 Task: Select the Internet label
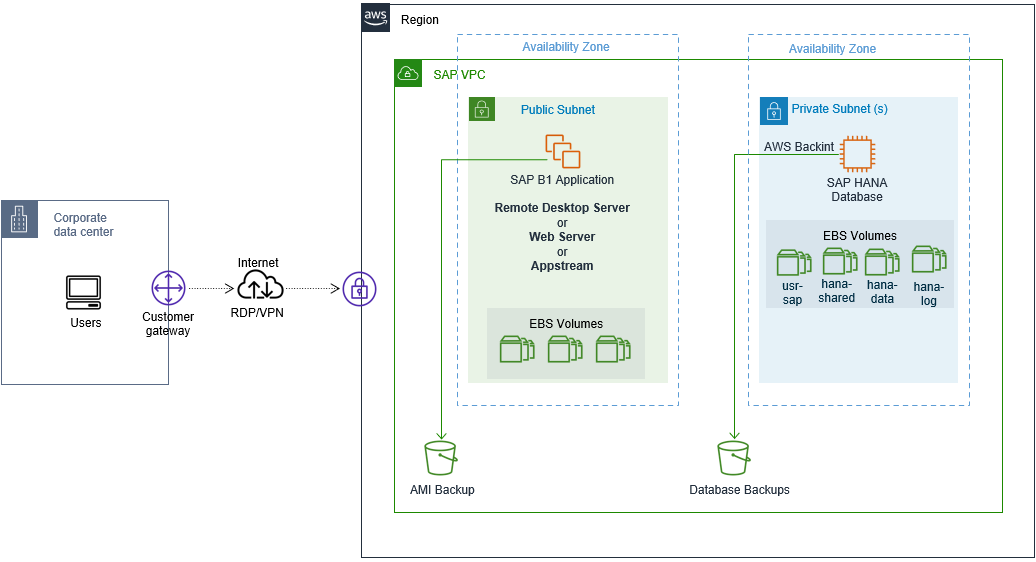[258, 263]
